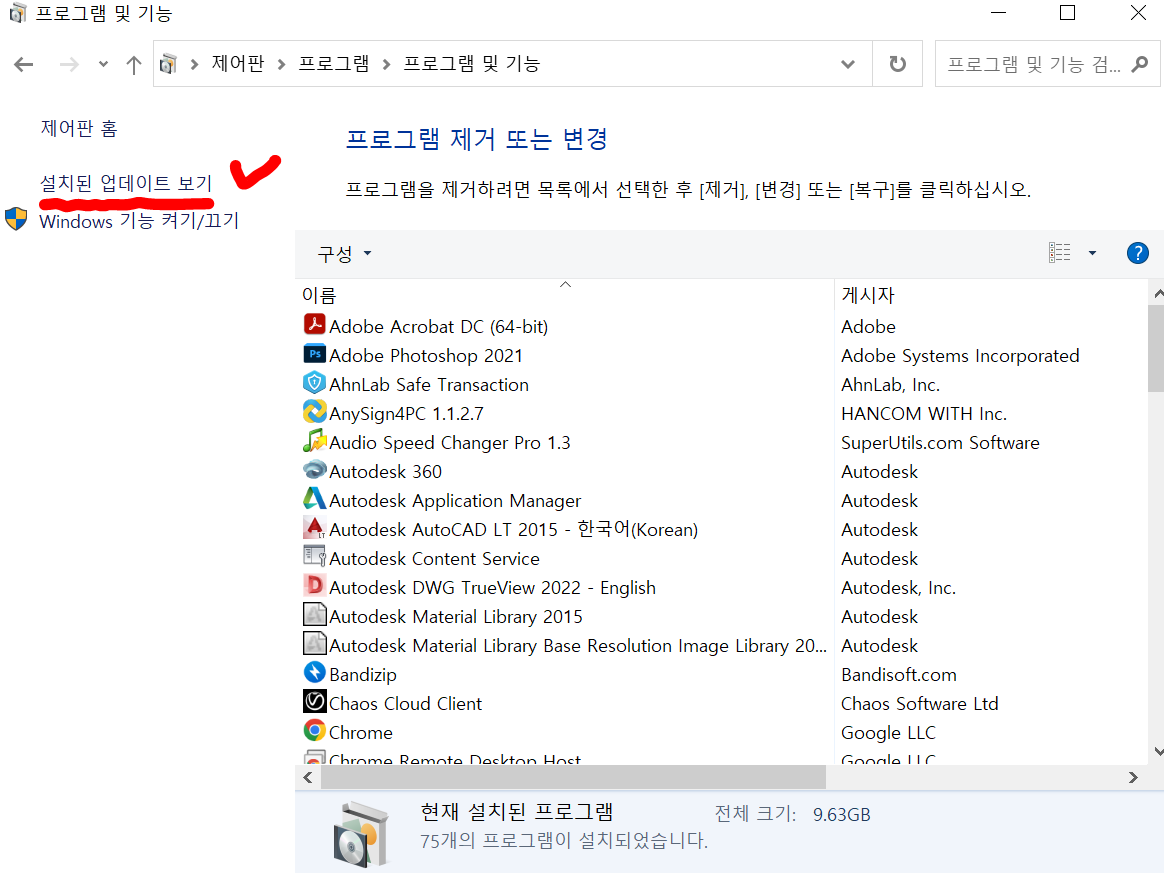Click the Chrome browser icon in list
The height and width of the screenshot is (873, 1164).
coord(315,730)
